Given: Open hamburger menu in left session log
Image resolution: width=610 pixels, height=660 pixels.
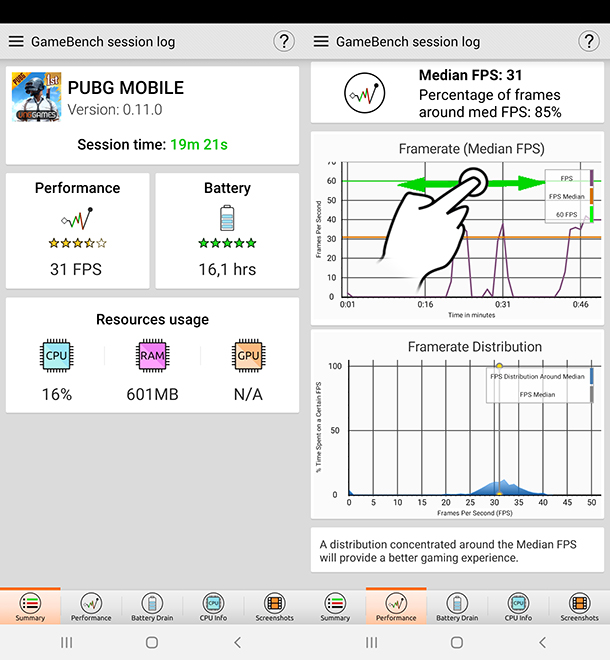Looking at the screenshot, I should click(x=16, y=41).
